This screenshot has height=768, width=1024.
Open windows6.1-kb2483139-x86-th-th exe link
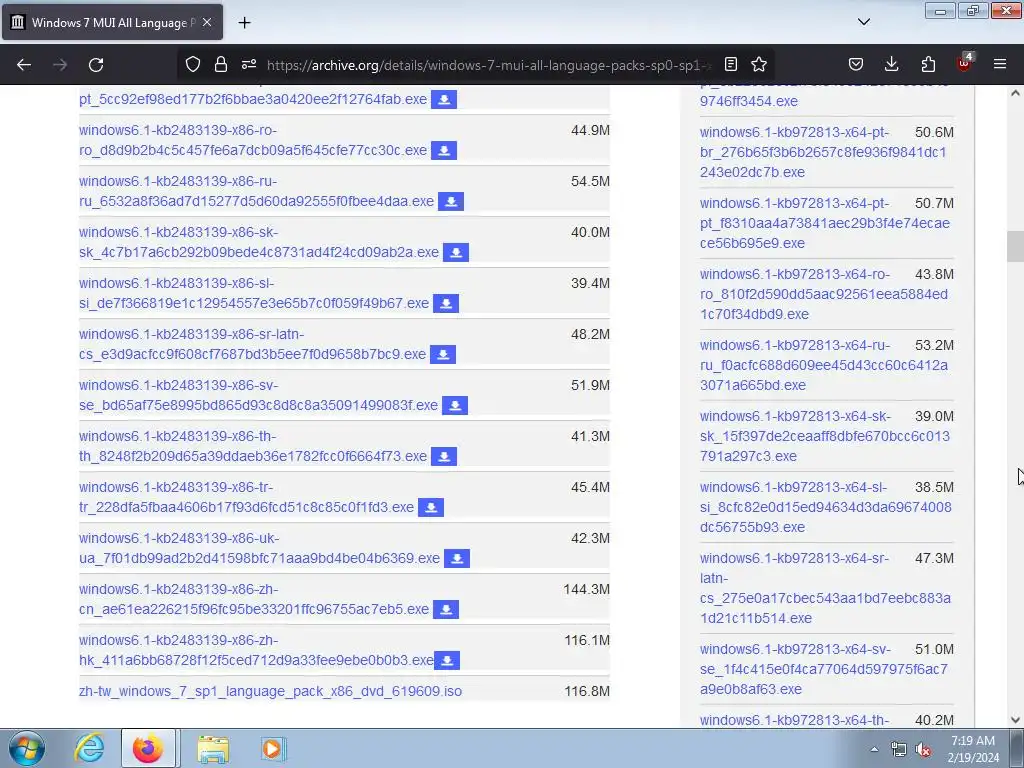point(253,446)
